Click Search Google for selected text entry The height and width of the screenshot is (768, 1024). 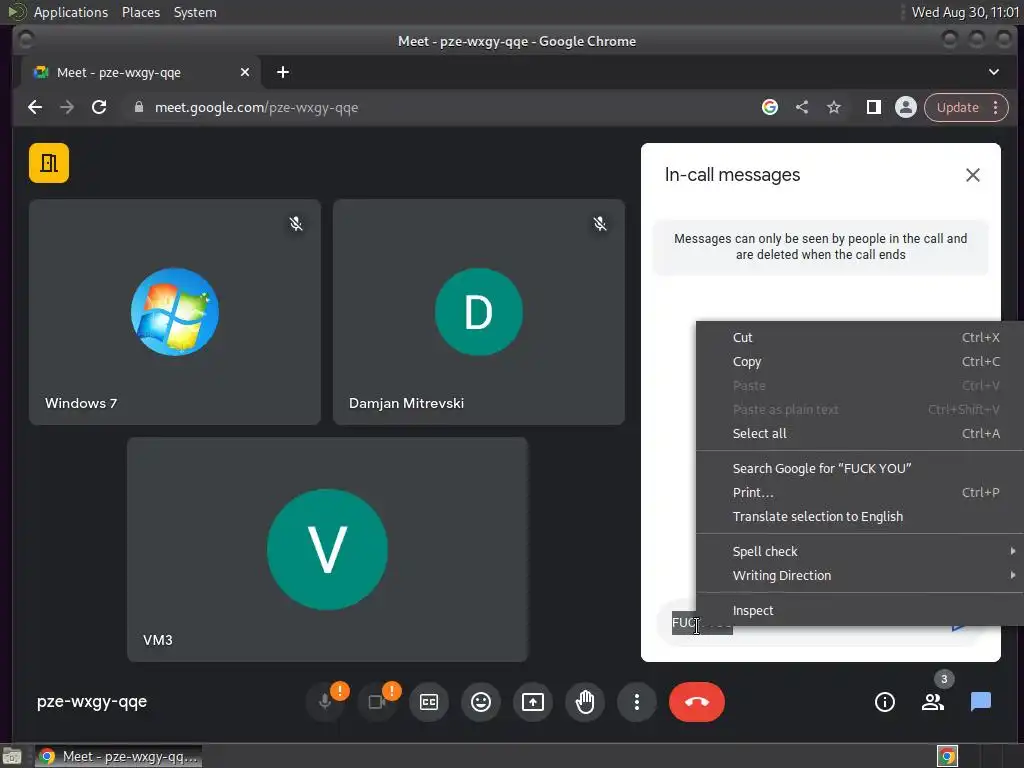(860, 469)
